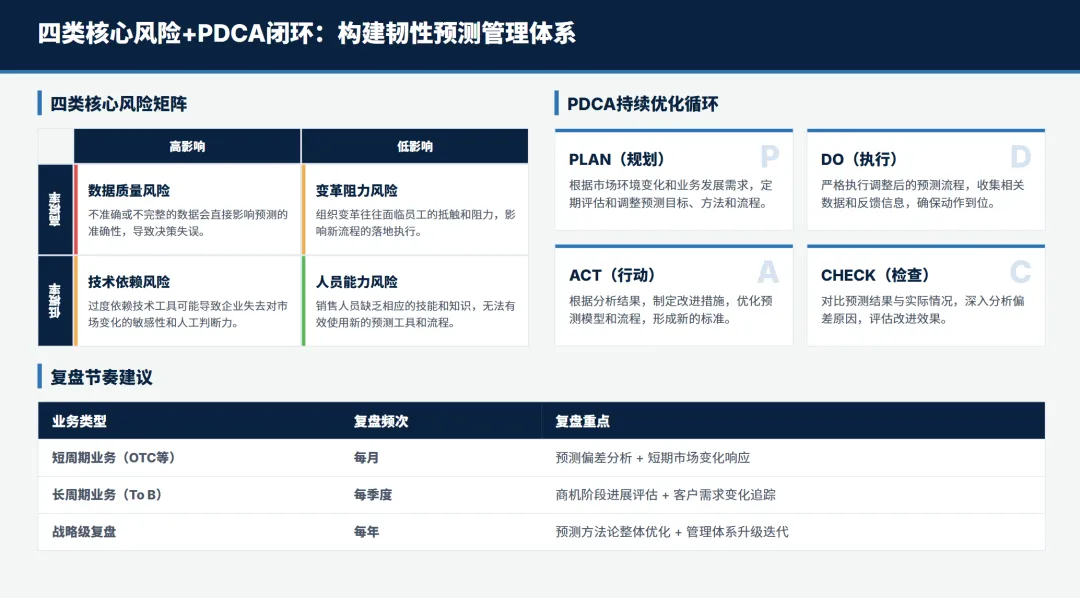
Task: Toggle the 高概率 row label on the risk matrix
Action: point(55,207)
